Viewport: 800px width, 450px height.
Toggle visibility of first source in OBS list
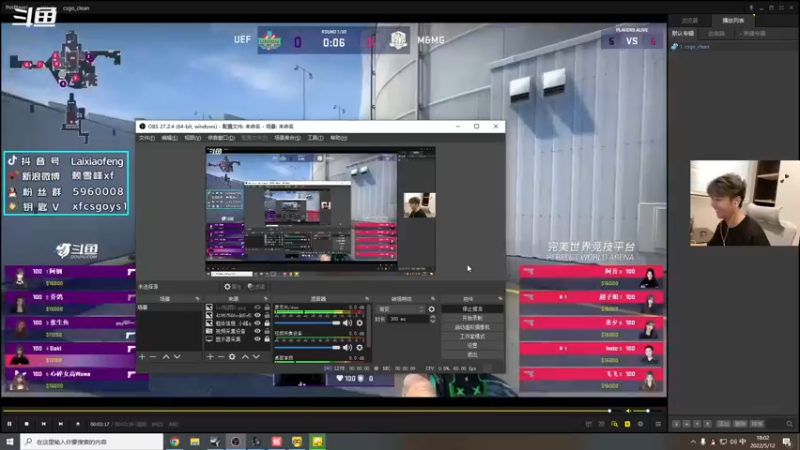[x=257, y=308]
